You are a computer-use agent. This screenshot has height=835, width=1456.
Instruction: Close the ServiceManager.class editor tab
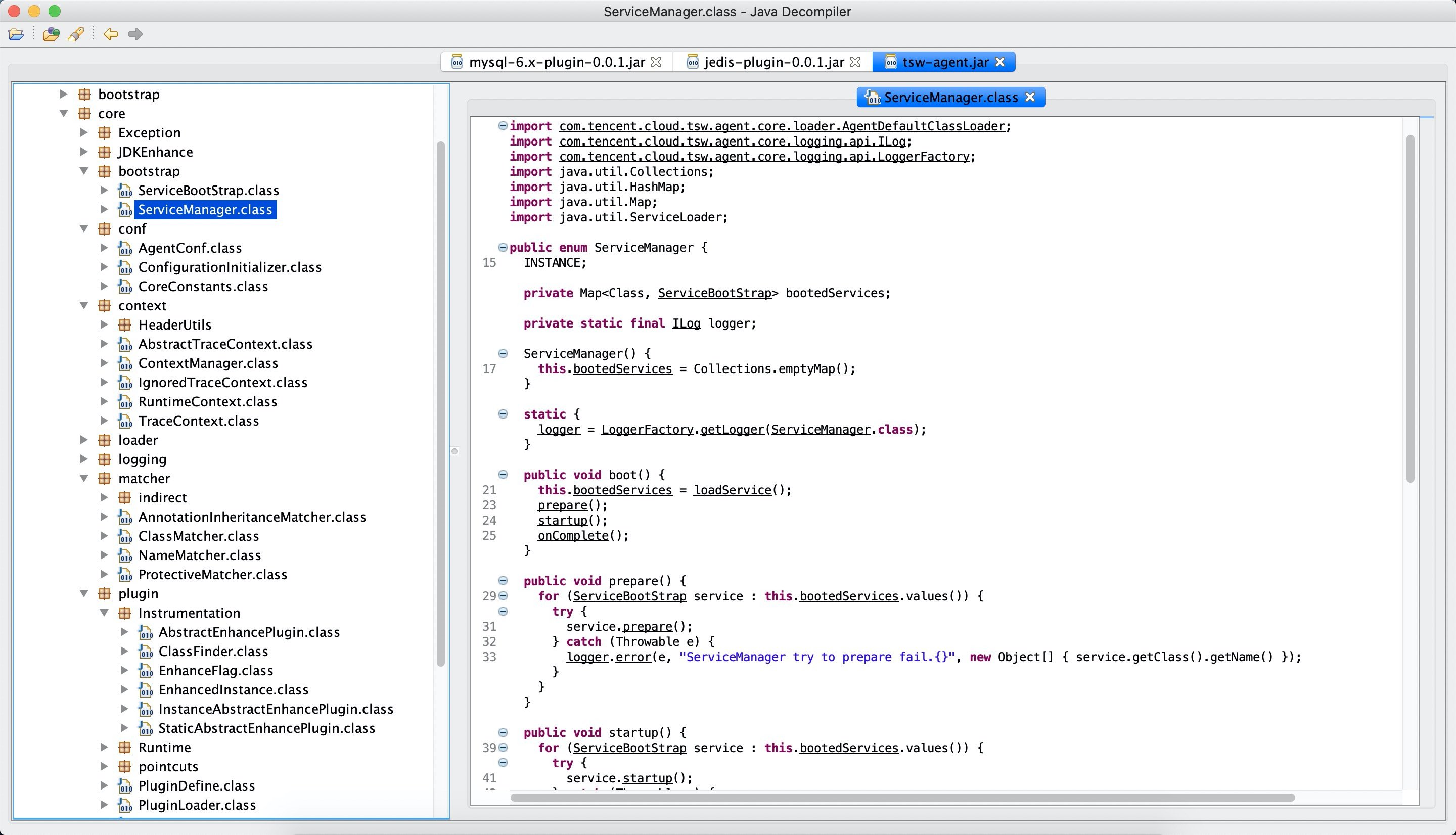tap(1030, 98)
